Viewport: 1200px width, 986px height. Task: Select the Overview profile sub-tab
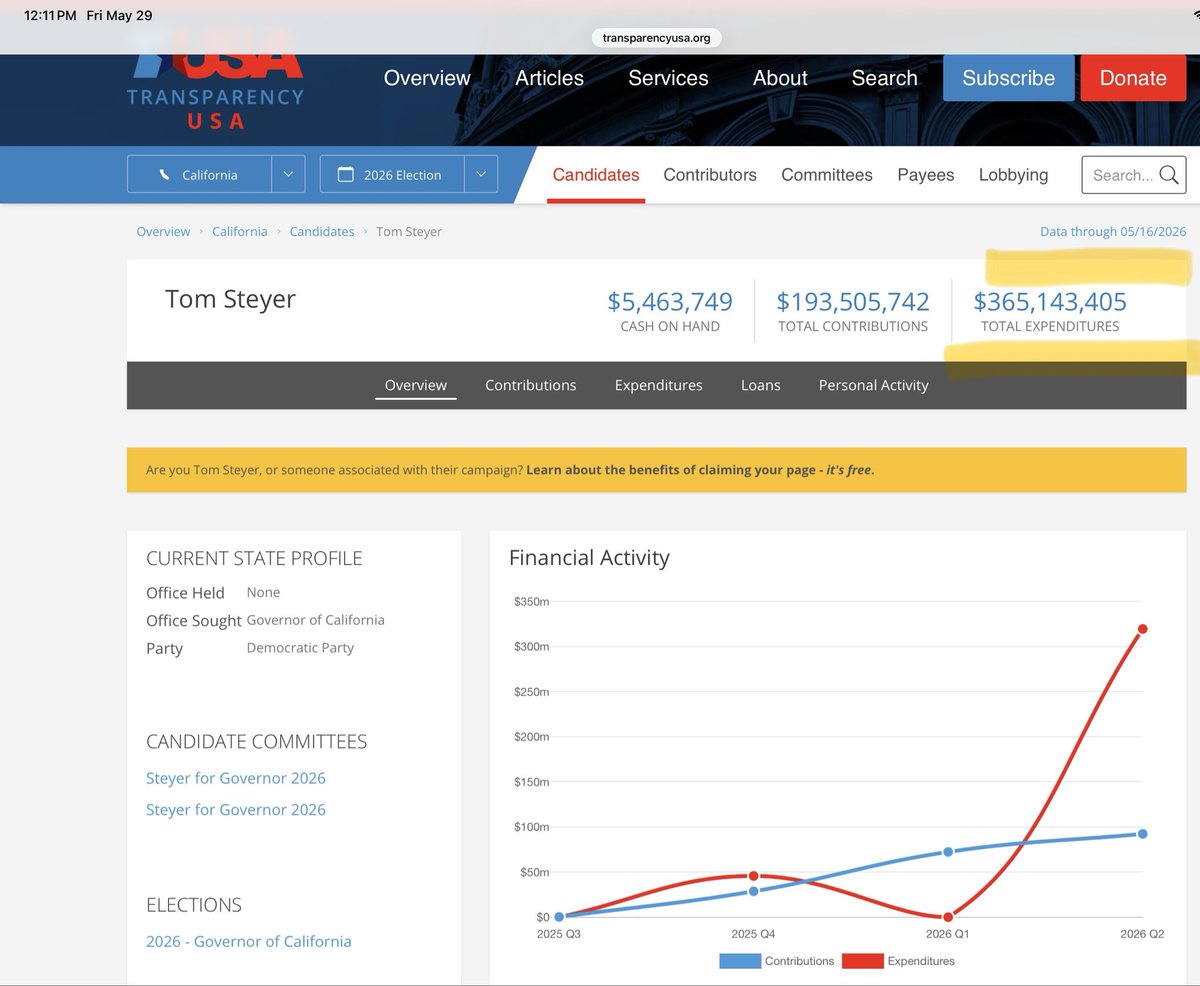416,385
